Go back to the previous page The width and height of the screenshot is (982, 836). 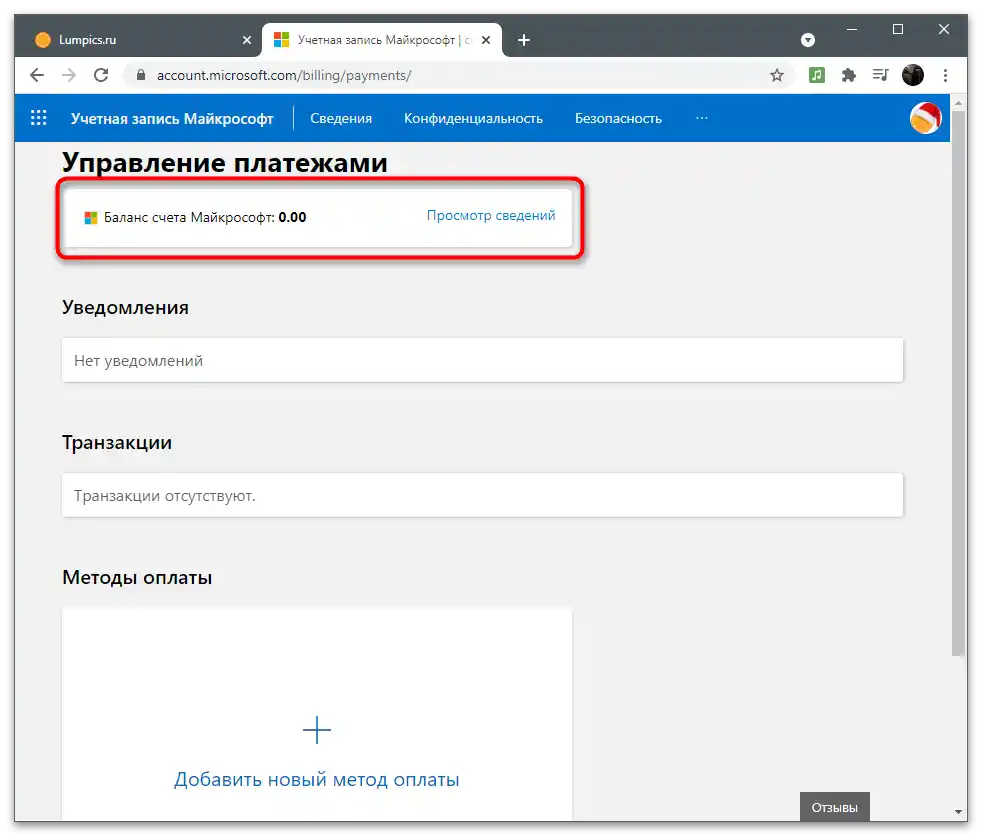pyautogui.click(x=37, y=75)
